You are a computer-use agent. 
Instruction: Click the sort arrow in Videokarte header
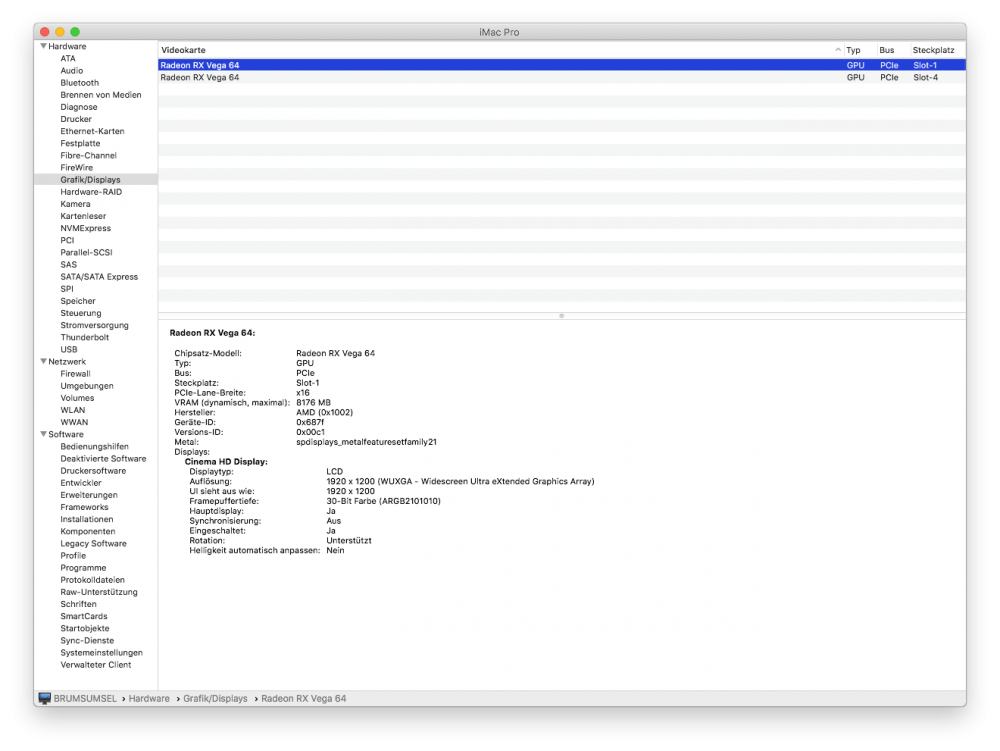tap(837, 50)
